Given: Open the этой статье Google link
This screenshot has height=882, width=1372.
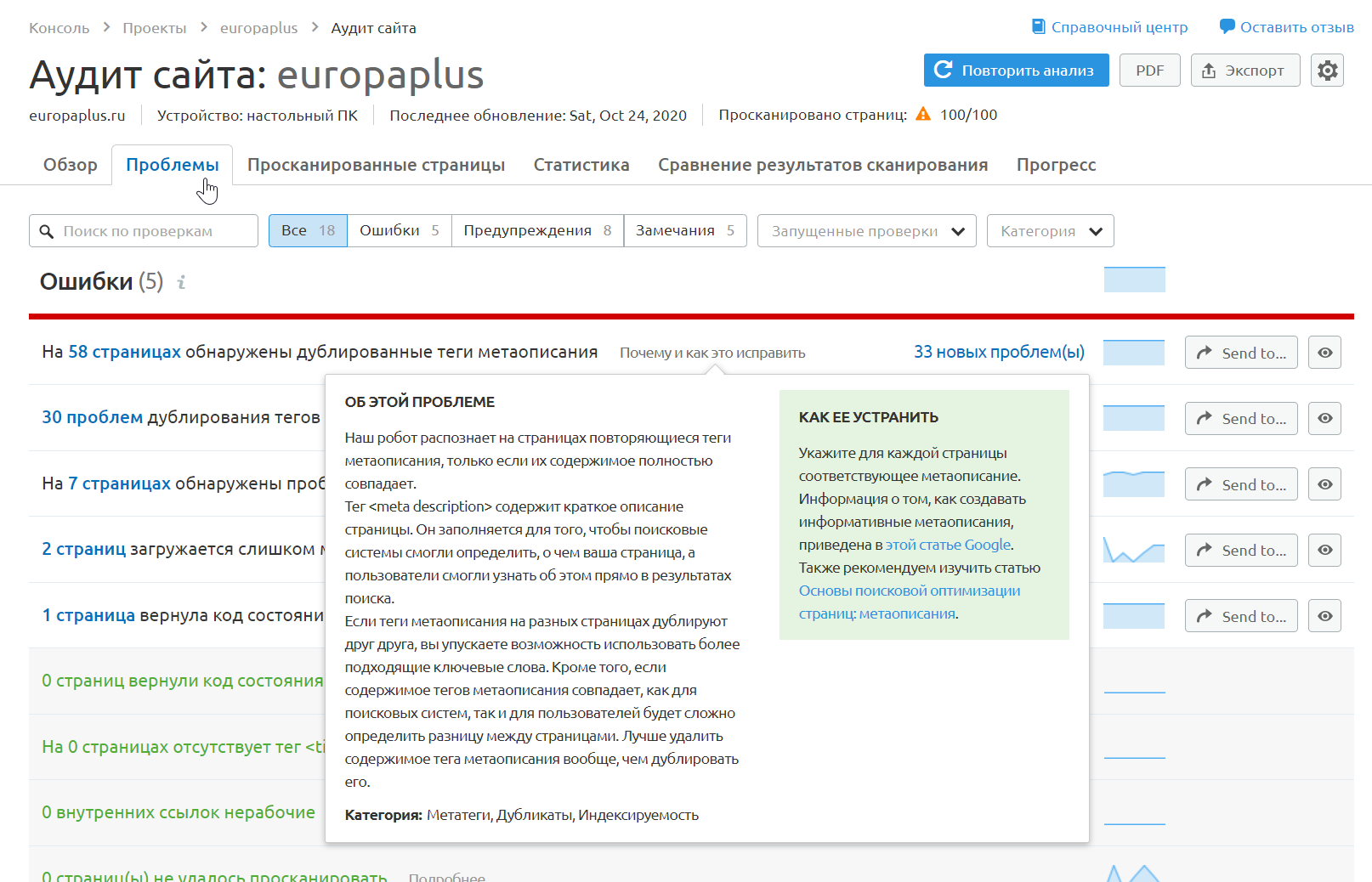Looking at the screenshot, I should tap(948, 545).
